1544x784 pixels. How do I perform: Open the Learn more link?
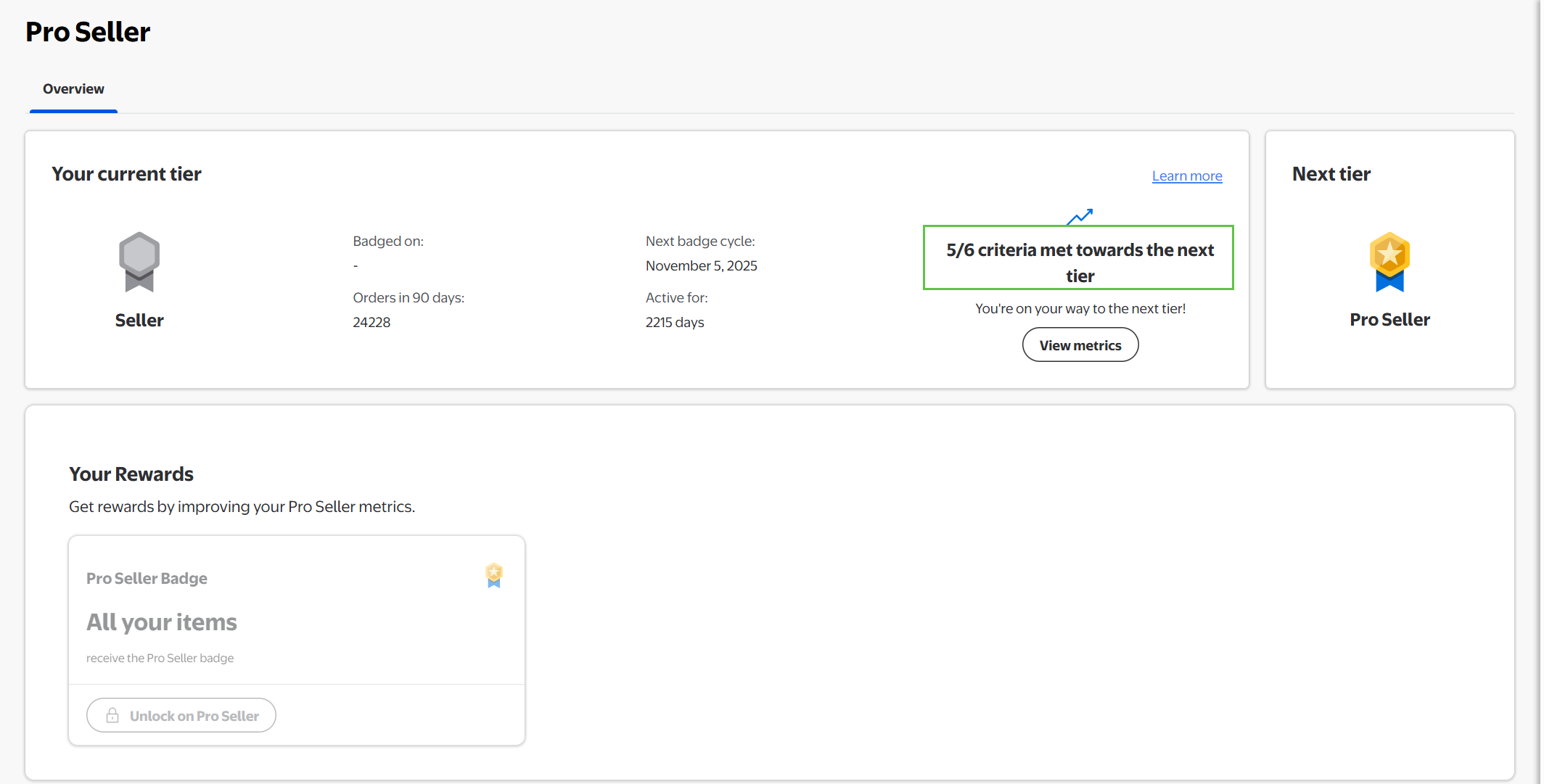pyautogui.click(x=1186, y=176)
